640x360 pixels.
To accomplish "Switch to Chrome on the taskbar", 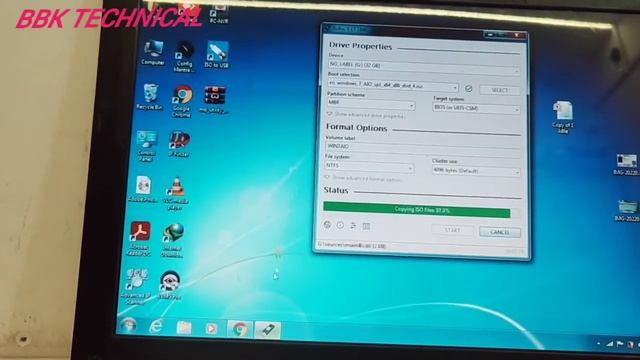I will [240, 329].
